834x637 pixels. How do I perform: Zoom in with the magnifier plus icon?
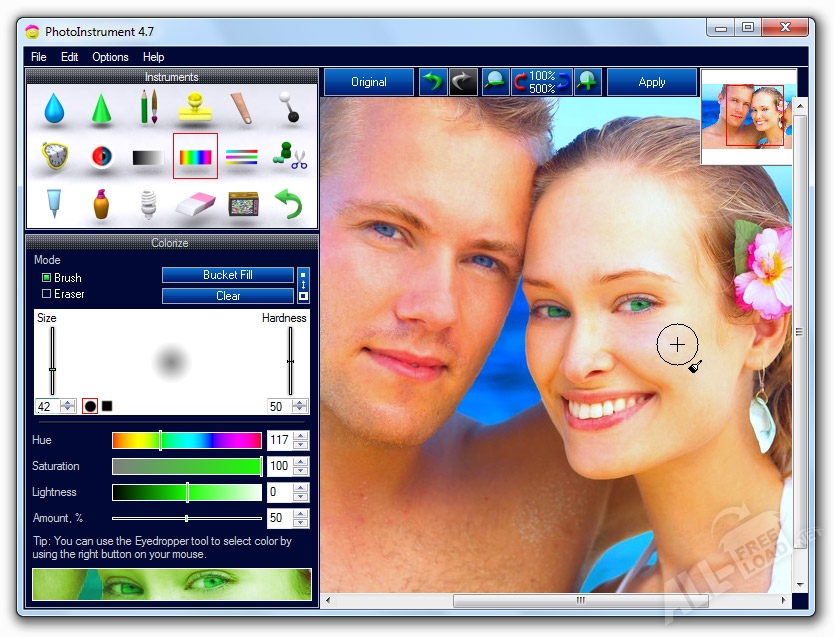pyautogui.click(x=587, y=82)
